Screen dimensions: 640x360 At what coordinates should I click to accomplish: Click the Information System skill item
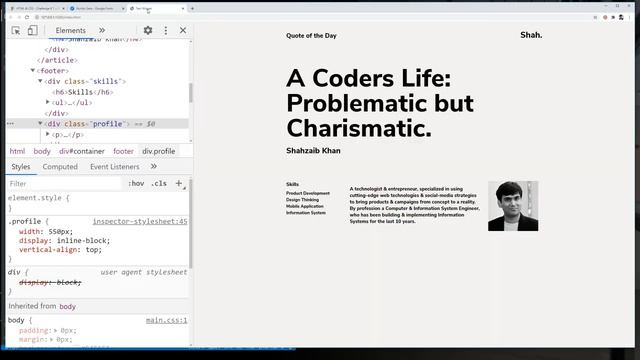[x=306, y=213]
